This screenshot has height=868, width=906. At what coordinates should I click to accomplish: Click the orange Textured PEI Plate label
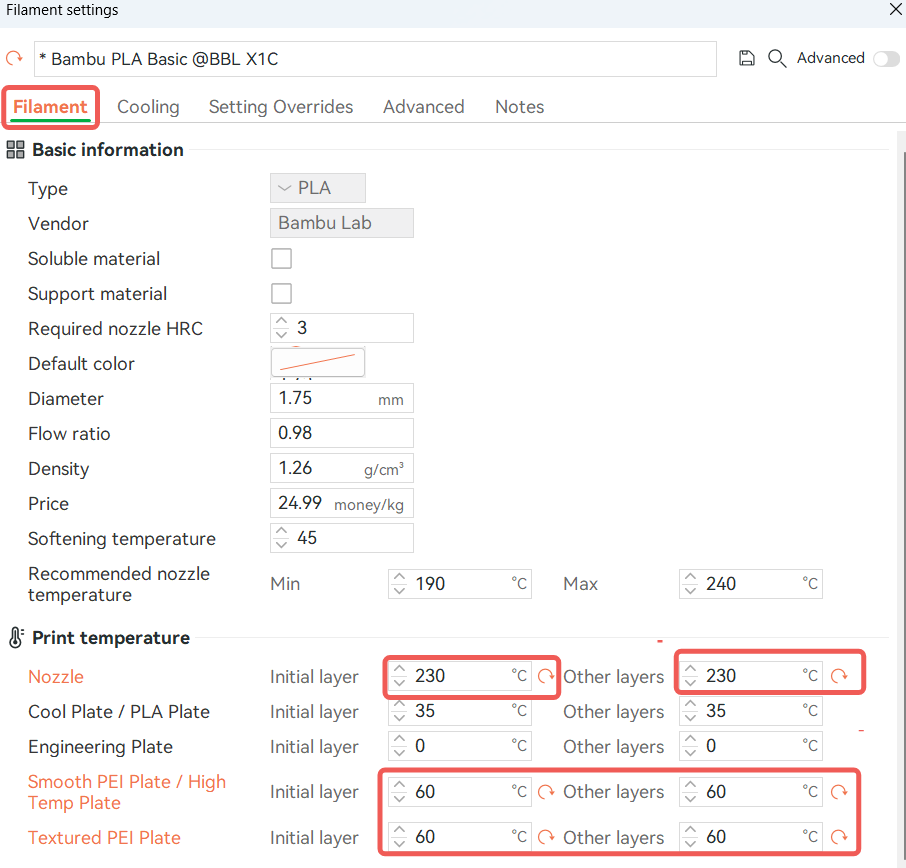pos(104,838)
